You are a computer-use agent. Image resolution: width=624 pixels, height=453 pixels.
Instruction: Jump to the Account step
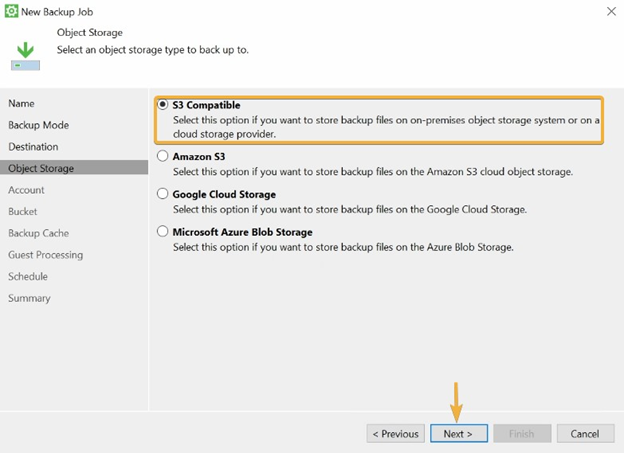(26, 190)
